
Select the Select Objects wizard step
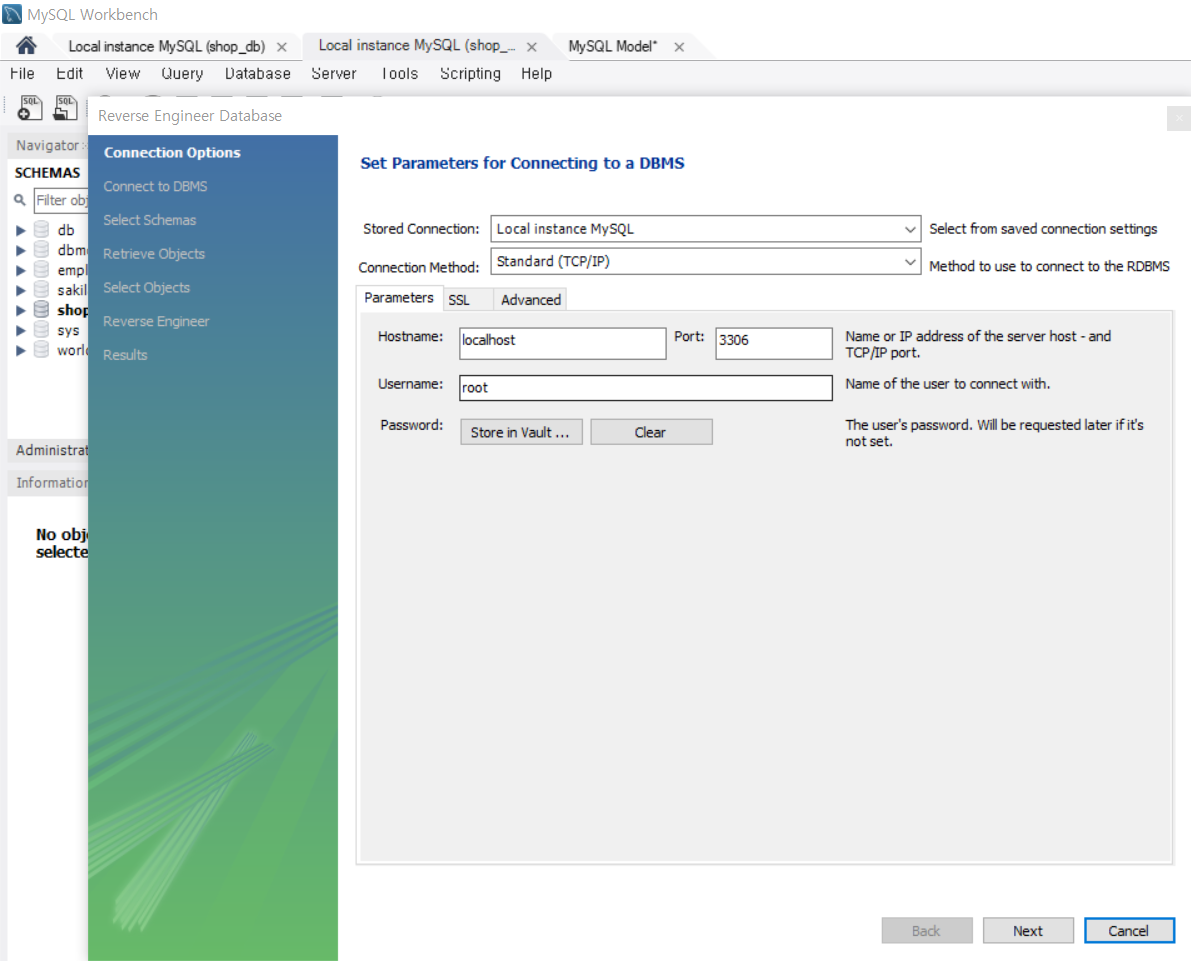[x=147, y=287]
